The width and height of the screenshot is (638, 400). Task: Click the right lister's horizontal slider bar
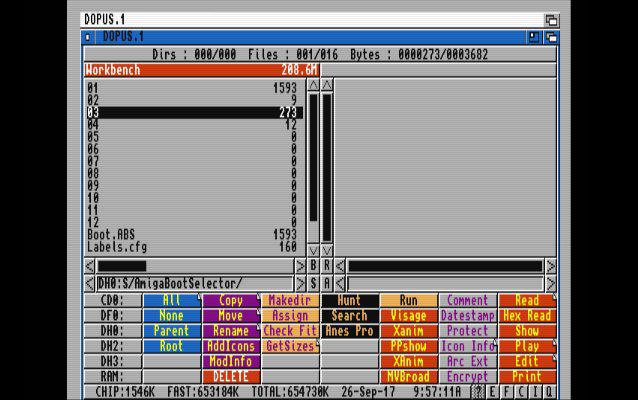(445, 266)
